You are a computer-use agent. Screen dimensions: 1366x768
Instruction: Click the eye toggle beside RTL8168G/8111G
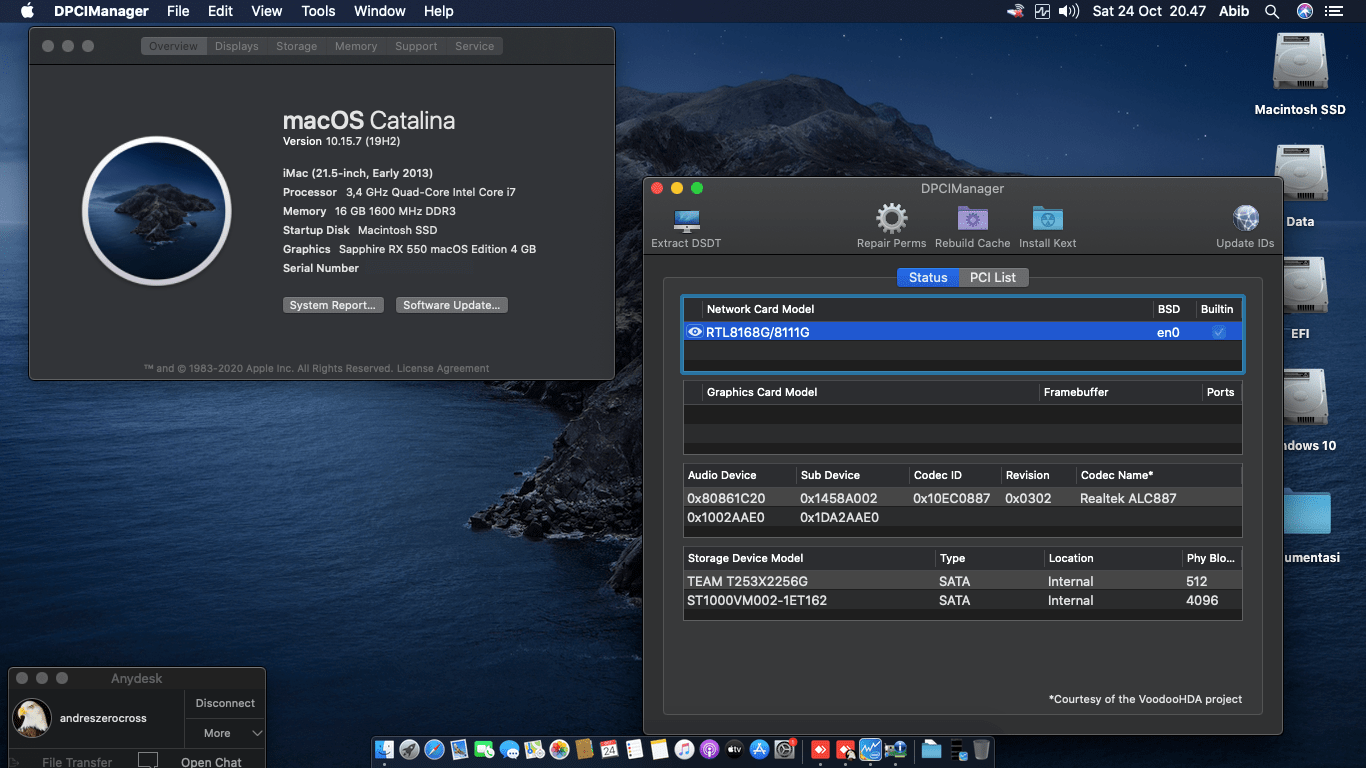pyautogui.click(x=694, y=331)
